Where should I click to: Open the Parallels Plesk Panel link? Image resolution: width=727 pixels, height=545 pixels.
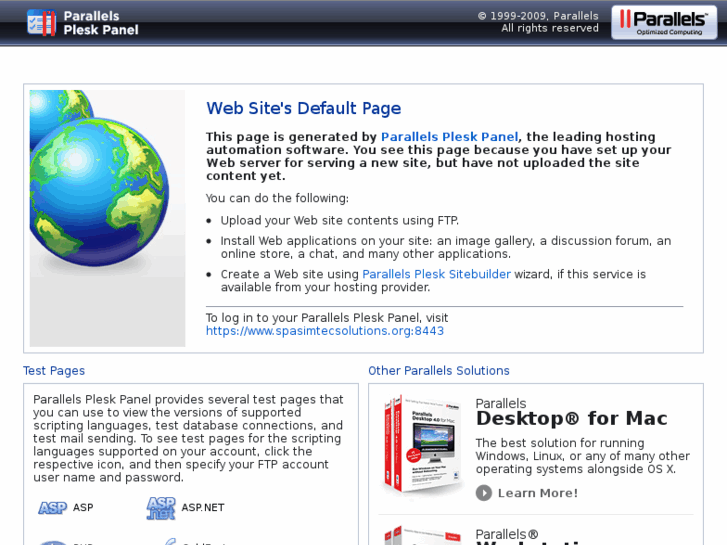pyautogui.click(x=449, y=137)
